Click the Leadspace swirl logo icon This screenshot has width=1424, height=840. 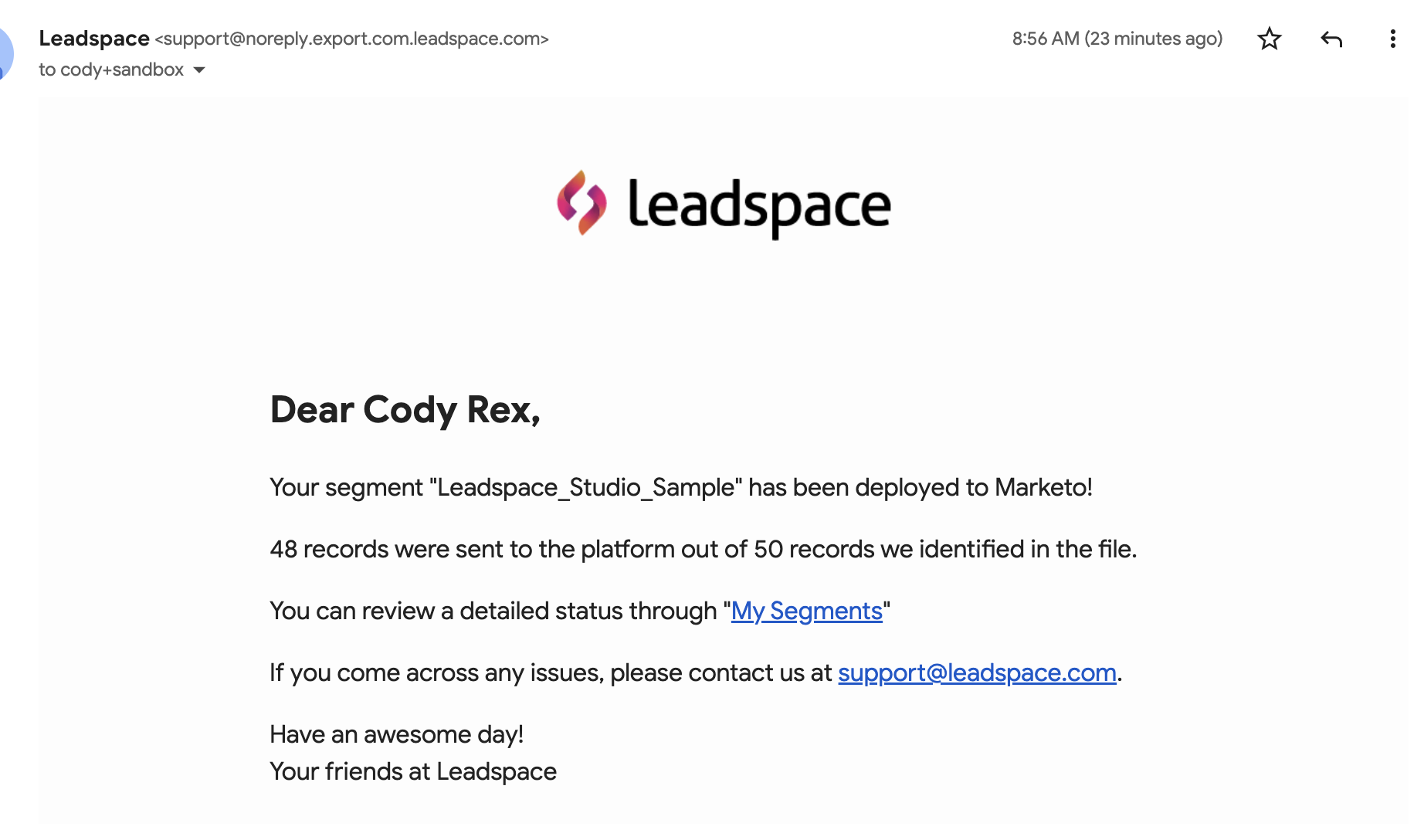tap(581, 203)
